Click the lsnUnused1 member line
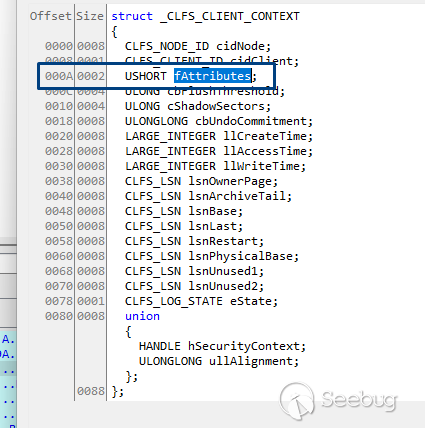 click(x=194, y=271)
